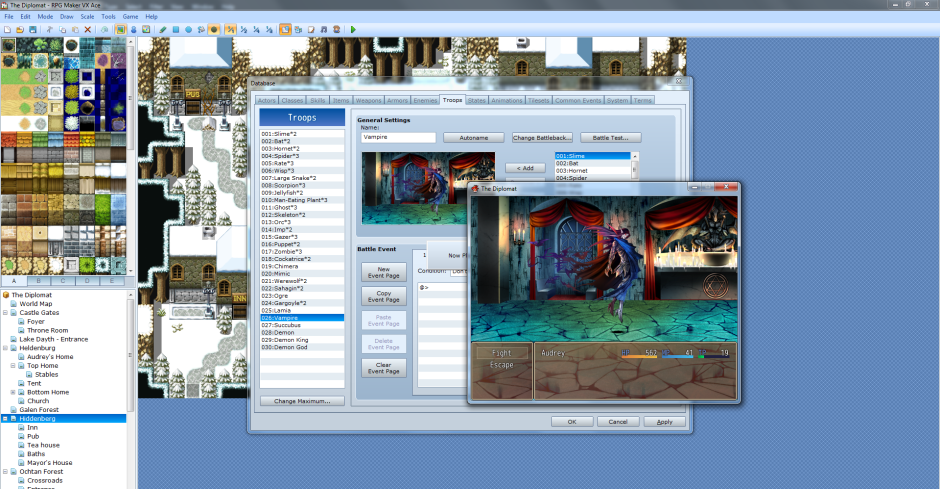Select tileset palette tab A
940x489 pixels.
(x=14, y=280)
